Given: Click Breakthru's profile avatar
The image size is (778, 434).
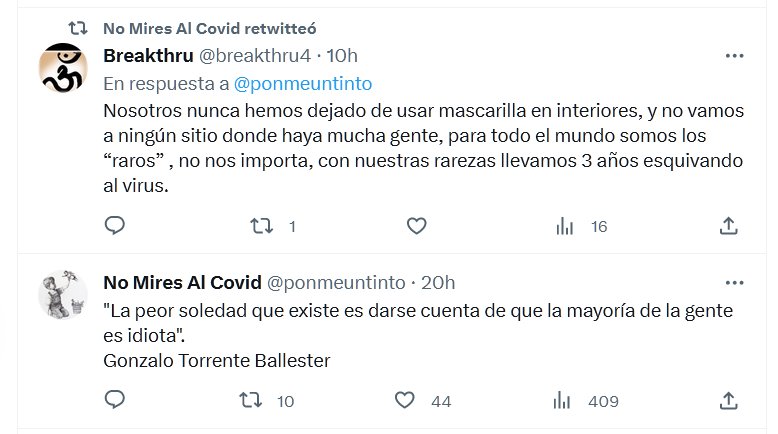Looking at the screenshot, I should tap(63, 70).
